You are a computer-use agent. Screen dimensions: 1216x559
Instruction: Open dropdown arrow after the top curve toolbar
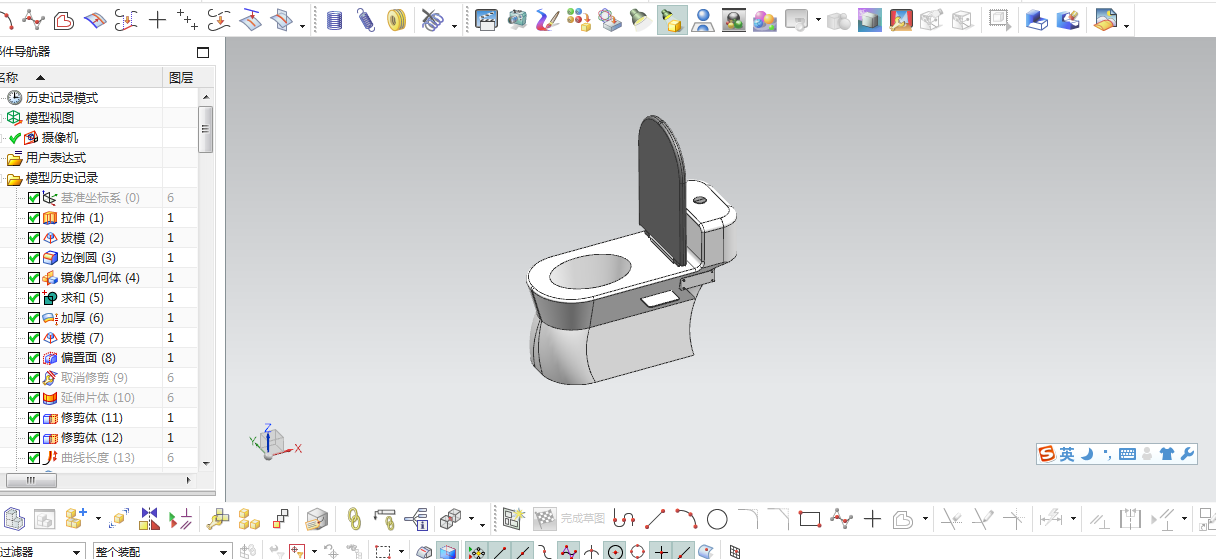[x=303, y=26]
